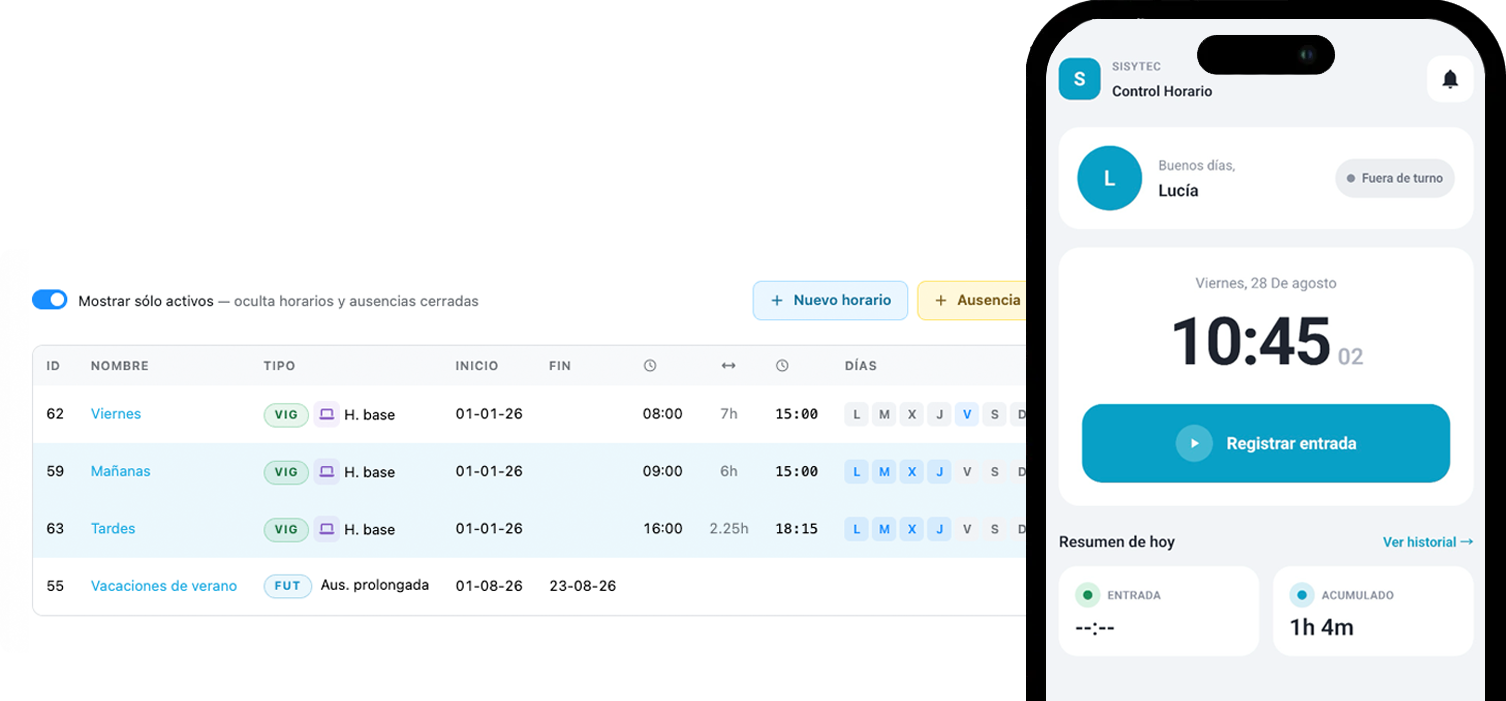Viewport: 1506px width, 701px height.
Task: Open the Tardes schedule link
Action: coord(113,528)
